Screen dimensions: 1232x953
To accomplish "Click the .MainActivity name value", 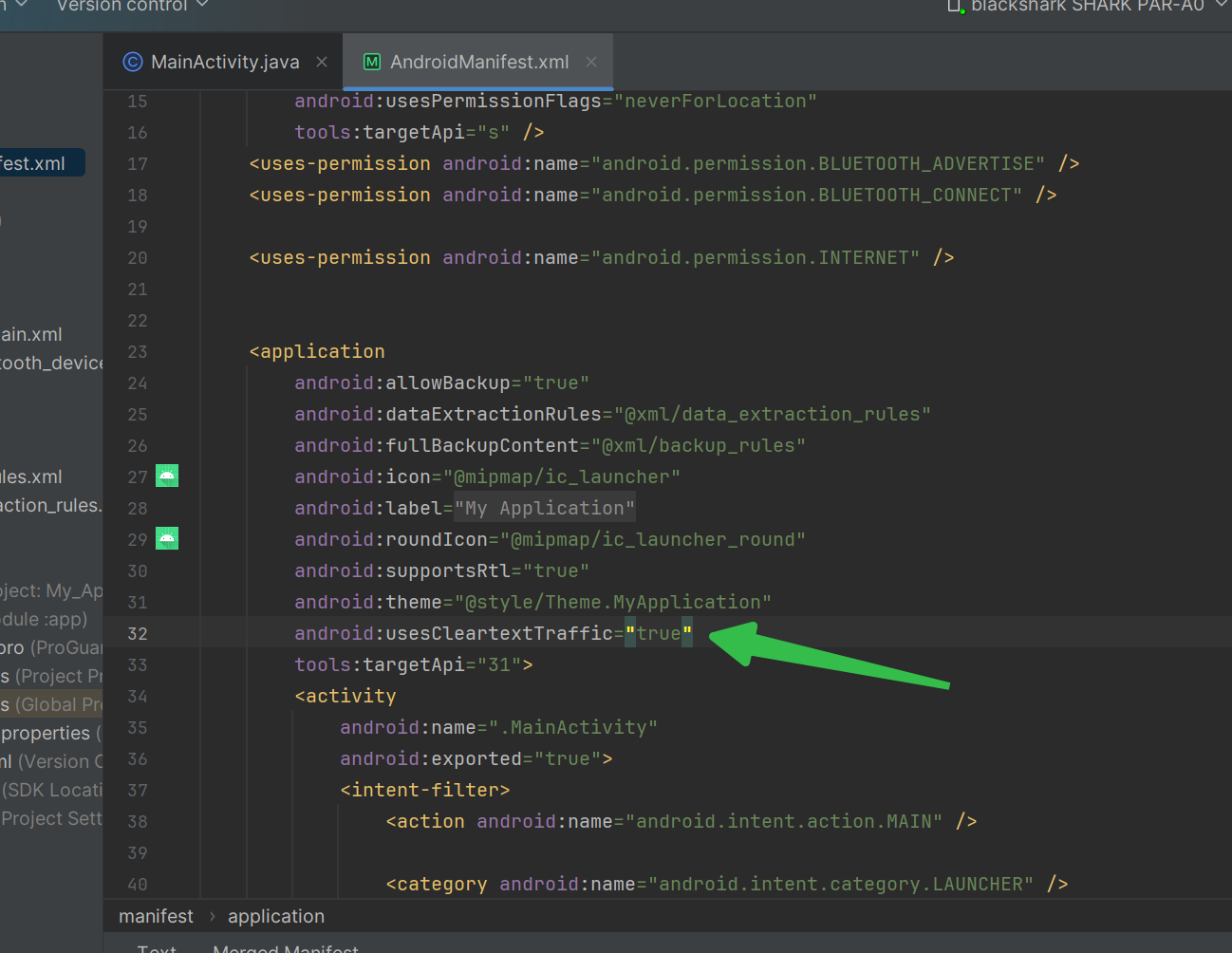I will [573, 727].
